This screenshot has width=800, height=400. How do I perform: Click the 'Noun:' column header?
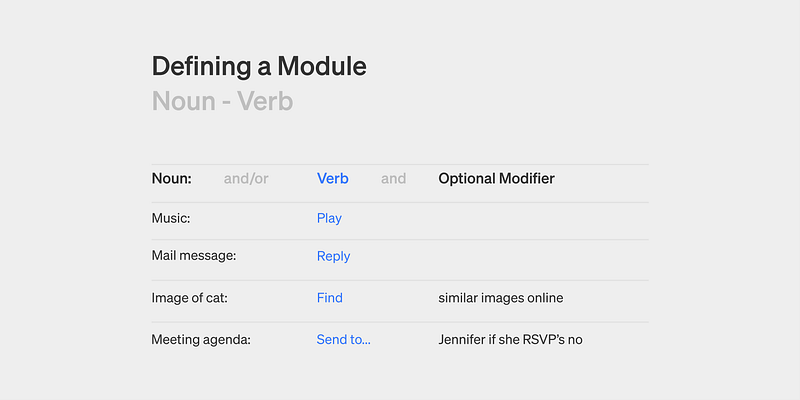point(171,179)
